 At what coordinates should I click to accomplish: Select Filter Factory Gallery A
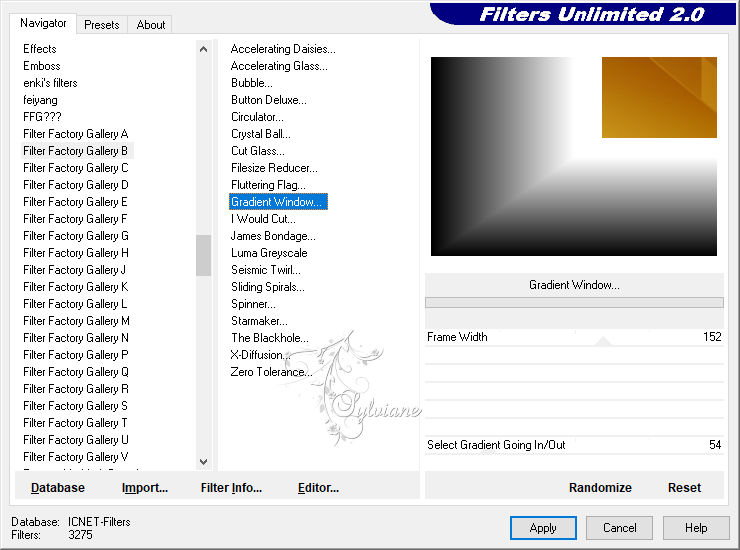(x=76, y=134)
